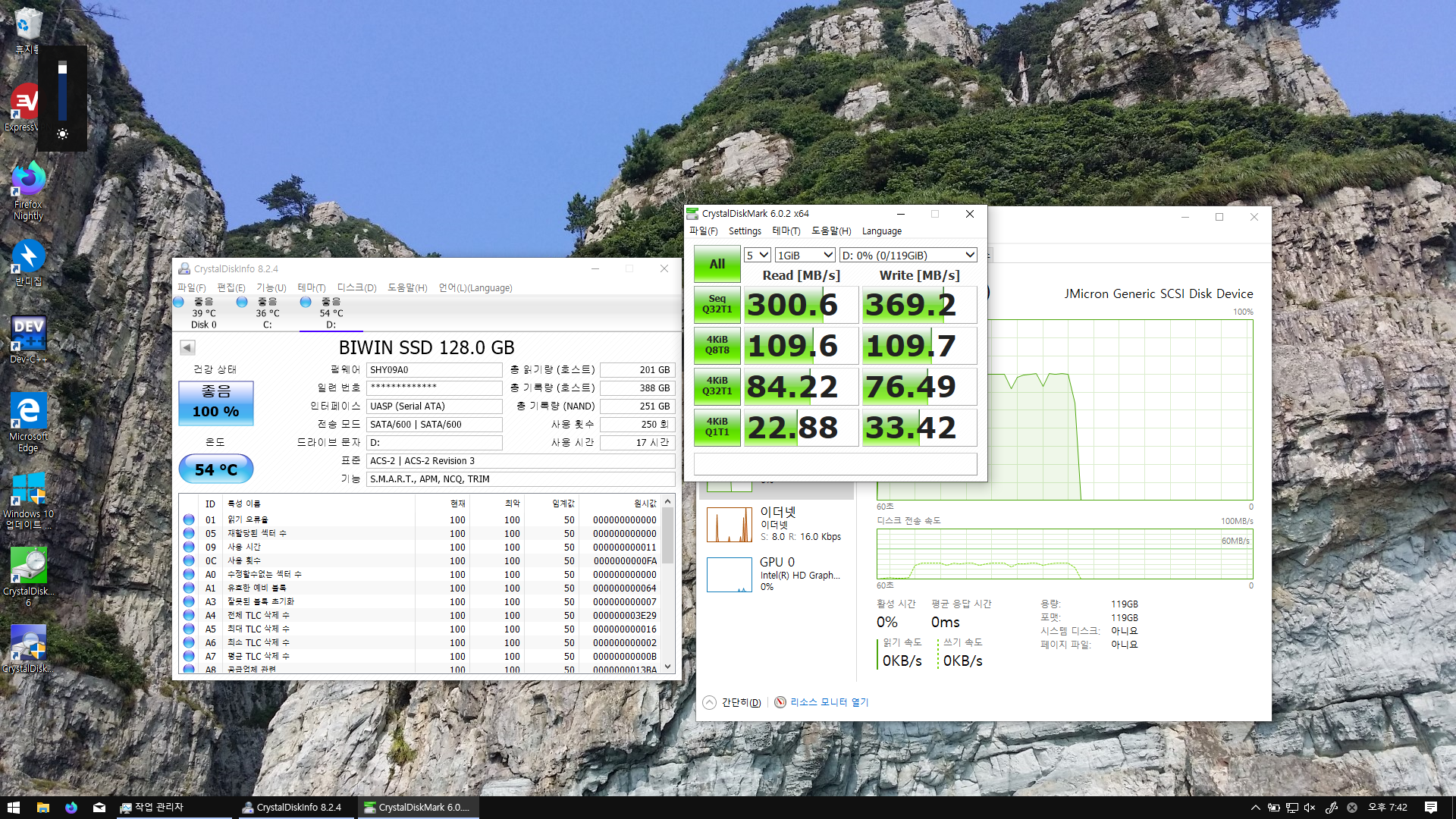
Task: Click the previous-disk arrow in CrystalDiskInfo
Action: (x=187, y=347)
